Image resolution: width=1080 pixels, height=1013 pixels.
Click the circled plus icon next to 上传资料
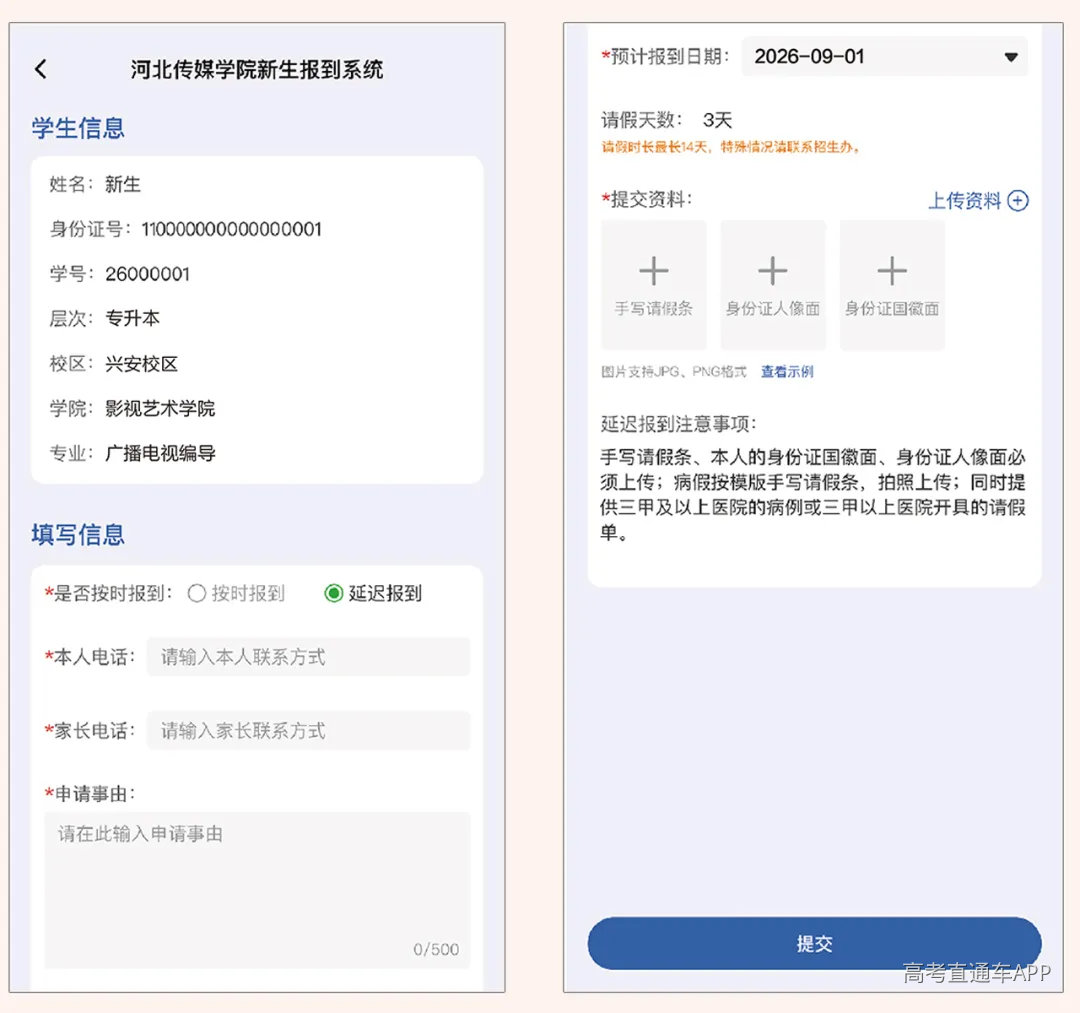[1017, 200]
